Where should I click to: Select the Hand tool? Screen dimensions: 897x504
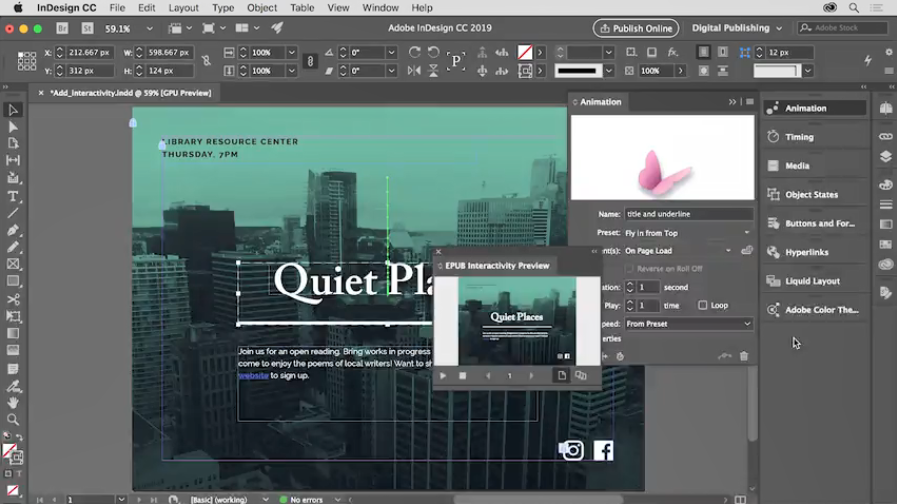tap(13, 403)
